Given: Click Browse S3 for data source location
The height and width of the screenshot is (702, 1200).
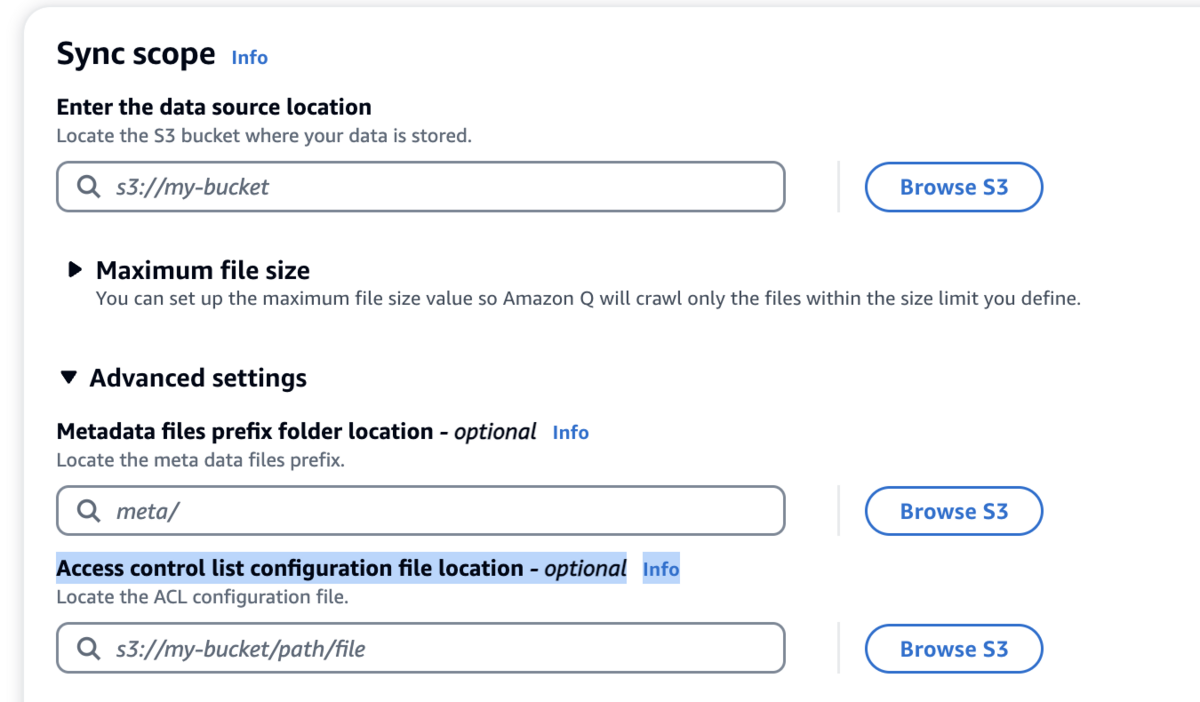Looking at the screenshot, I should (953, 187).
